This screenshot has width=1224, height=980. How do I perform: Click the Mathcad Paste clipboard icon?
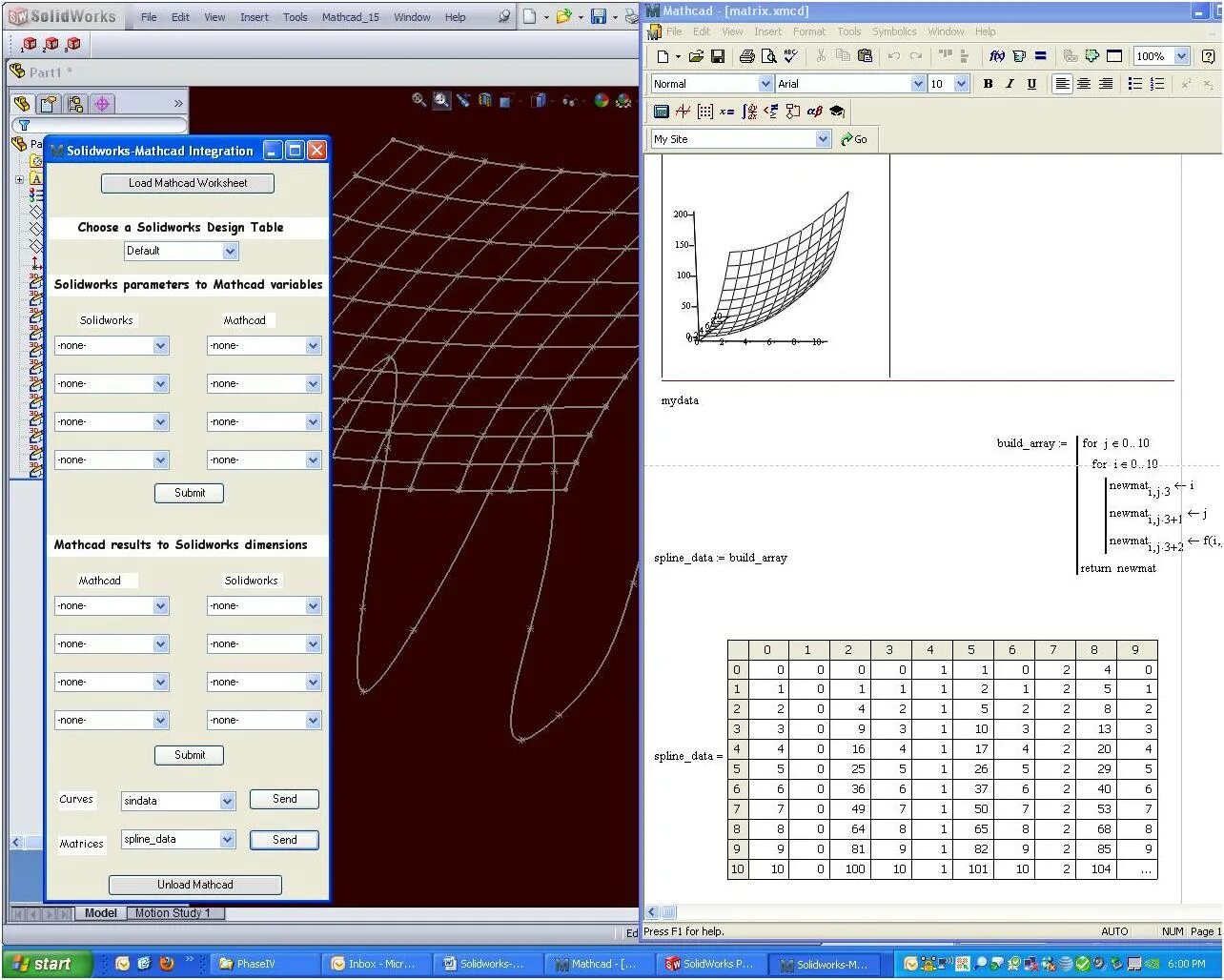pos(865,56)
